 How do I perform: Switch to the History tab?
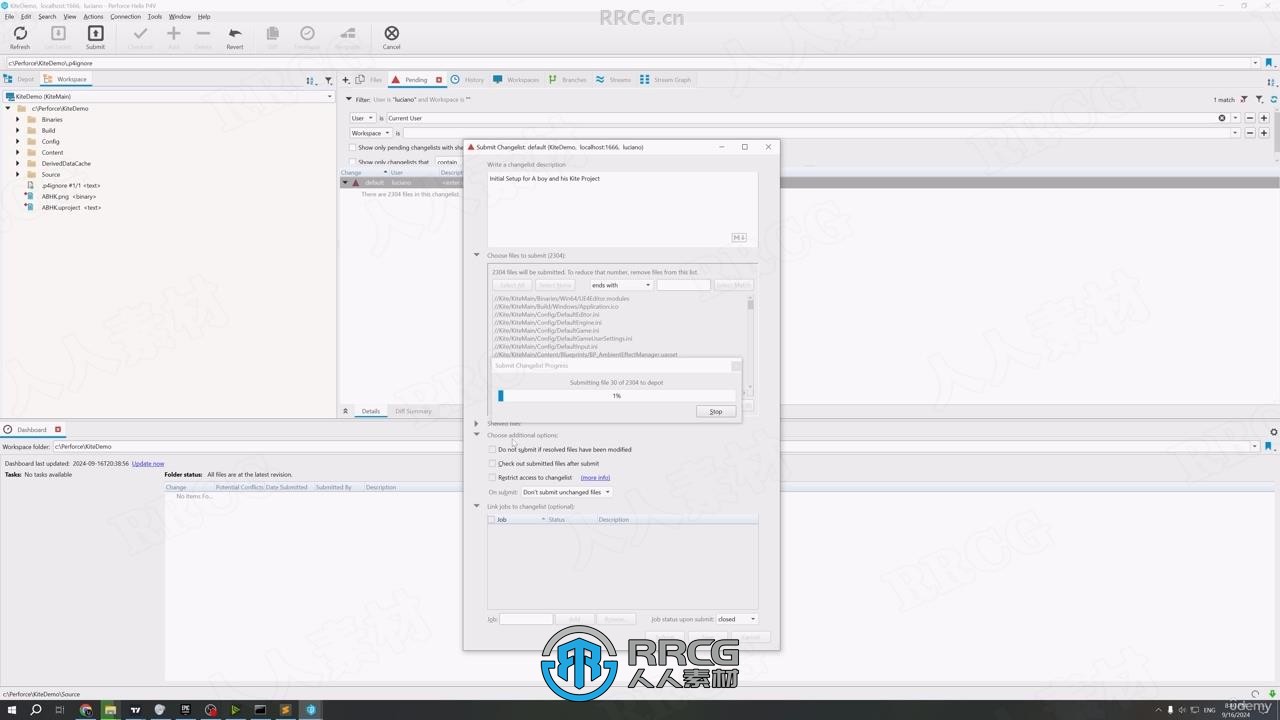468,80
